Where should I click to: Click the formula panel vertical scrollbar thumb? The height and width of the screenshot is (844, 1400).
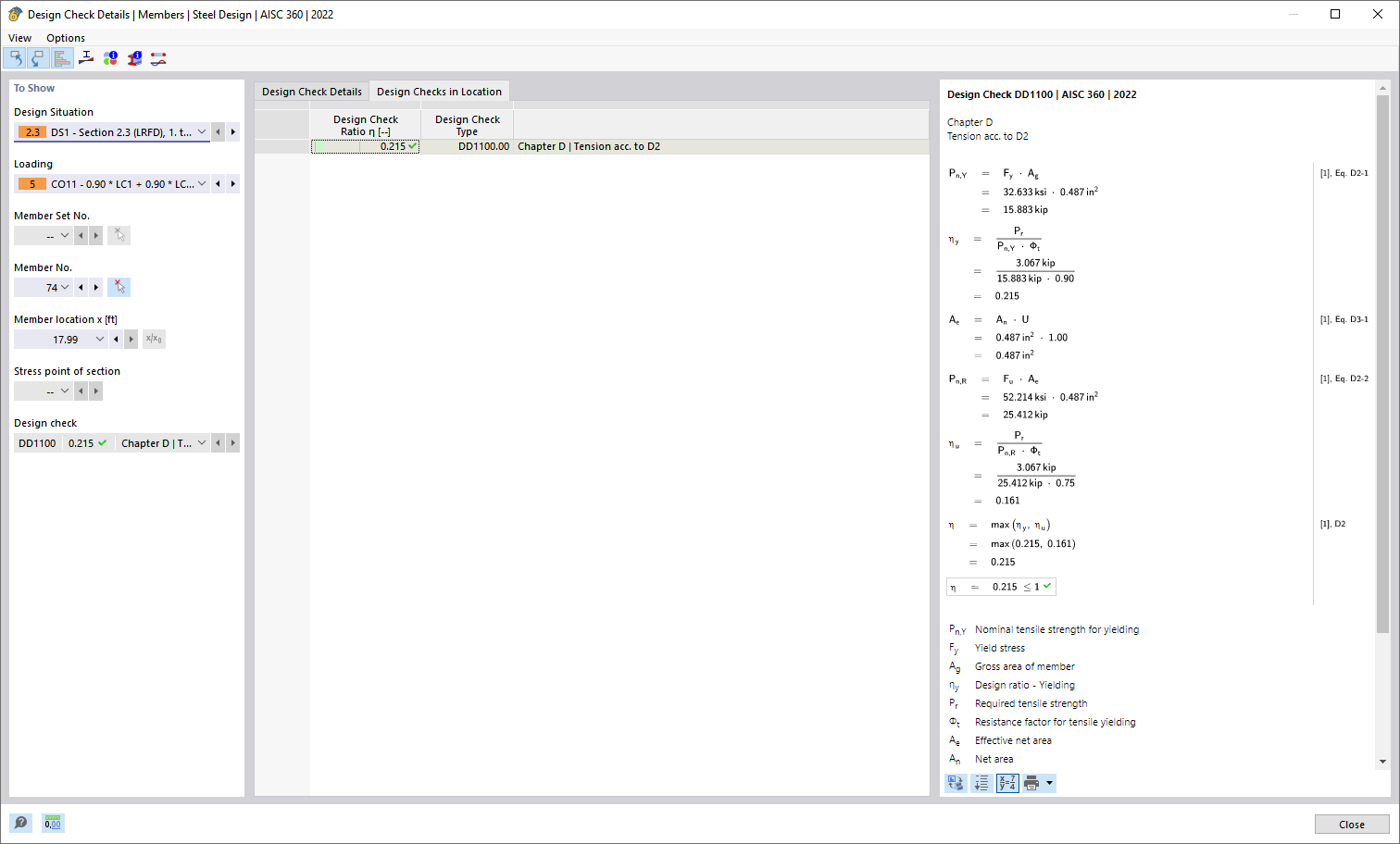(1382, 365)
